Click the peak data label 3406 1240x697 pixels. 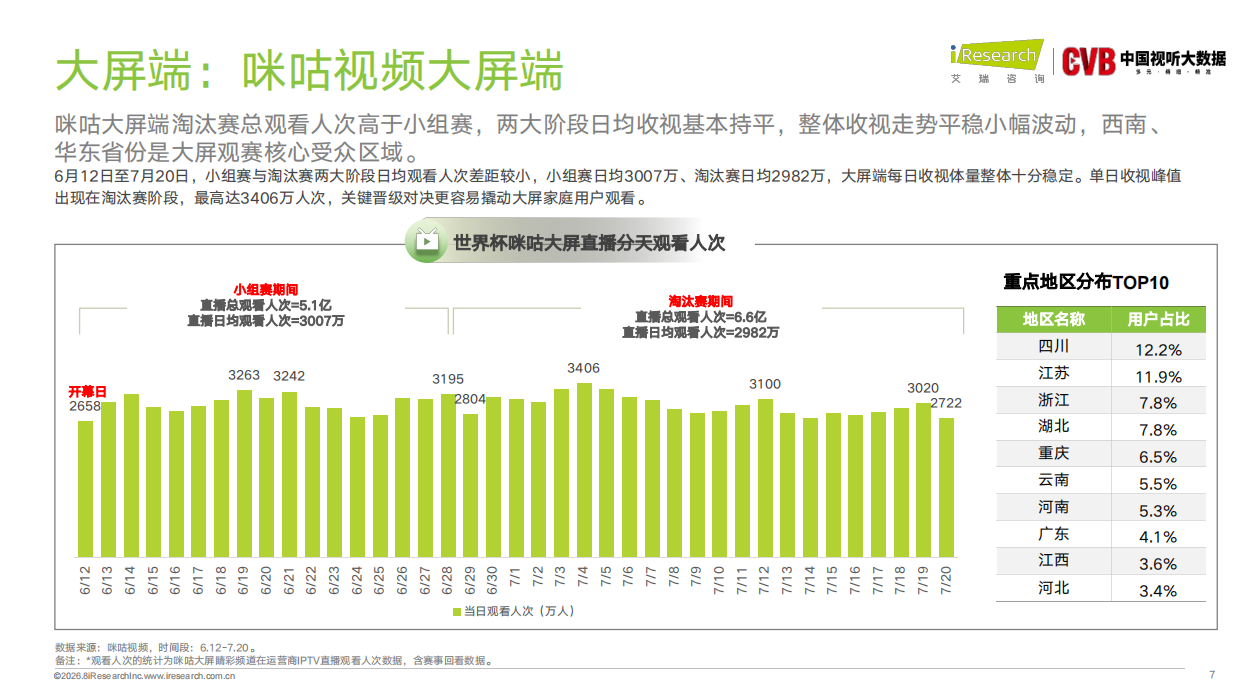583,368
